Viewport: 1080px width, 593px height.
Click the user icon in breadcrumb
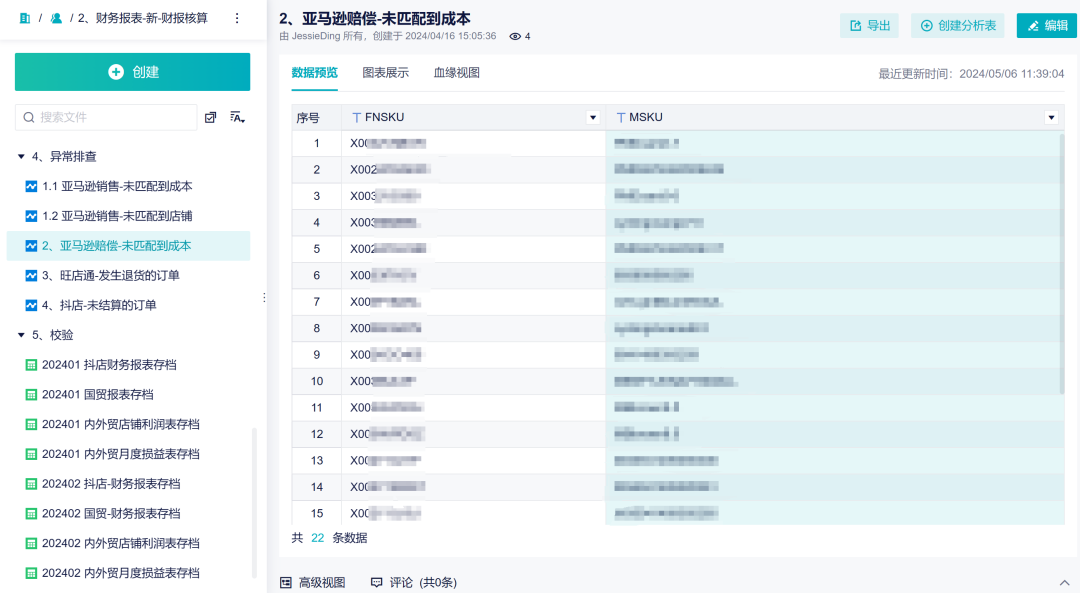point(56,18)
